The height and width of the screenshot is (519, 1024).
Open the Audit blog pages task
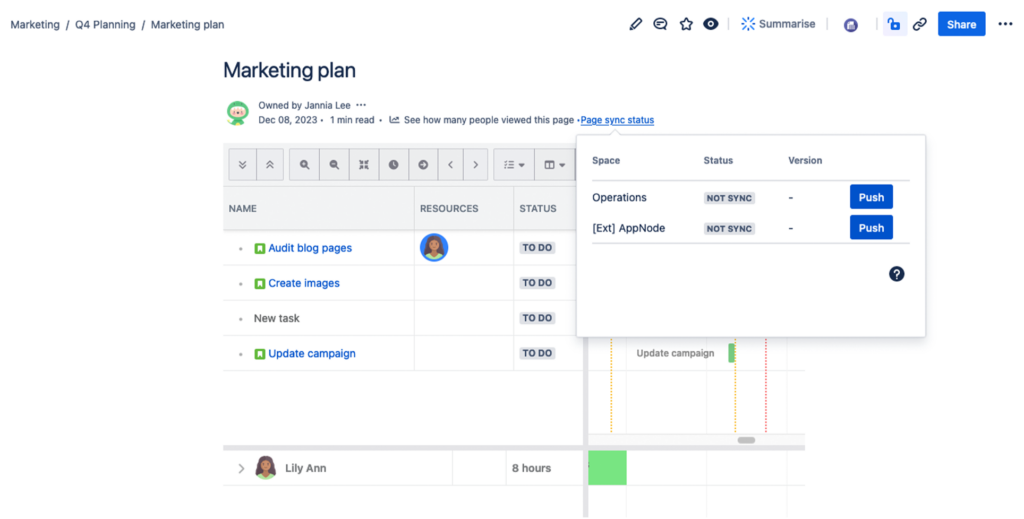pyautogui.click(x=310, y=248)
